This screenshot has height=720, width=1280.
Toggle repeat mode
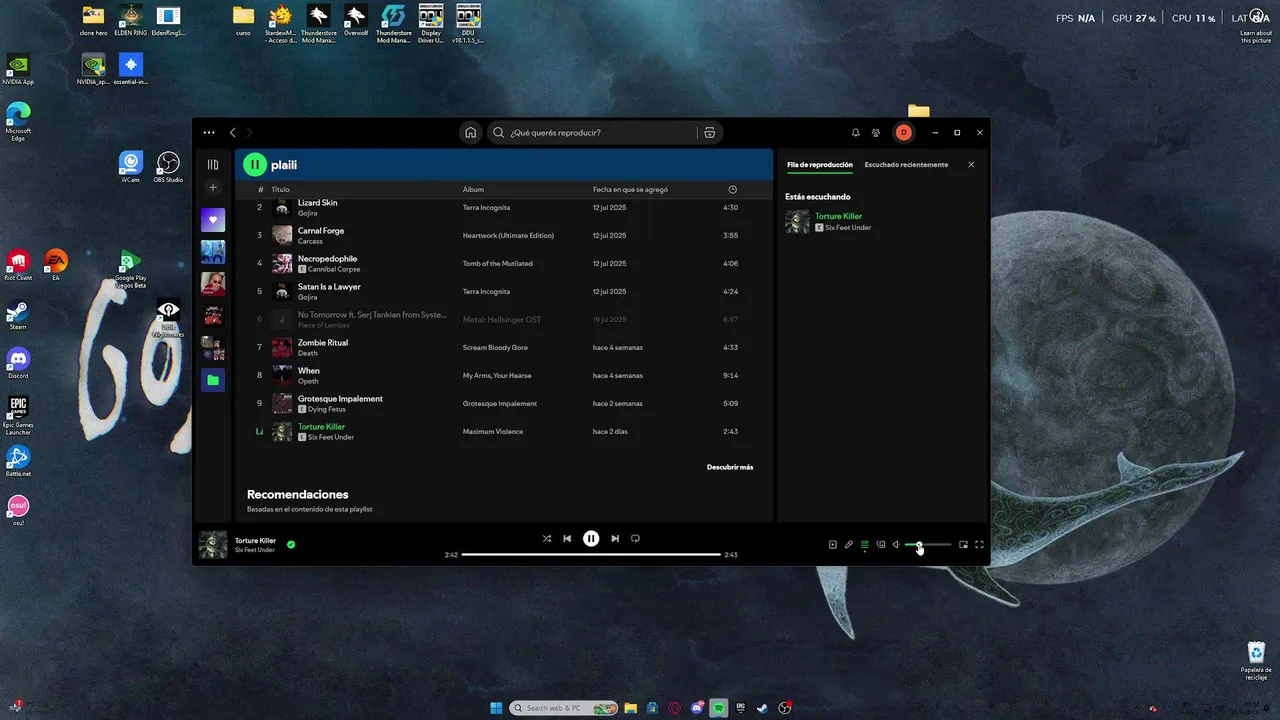point(635,538)
